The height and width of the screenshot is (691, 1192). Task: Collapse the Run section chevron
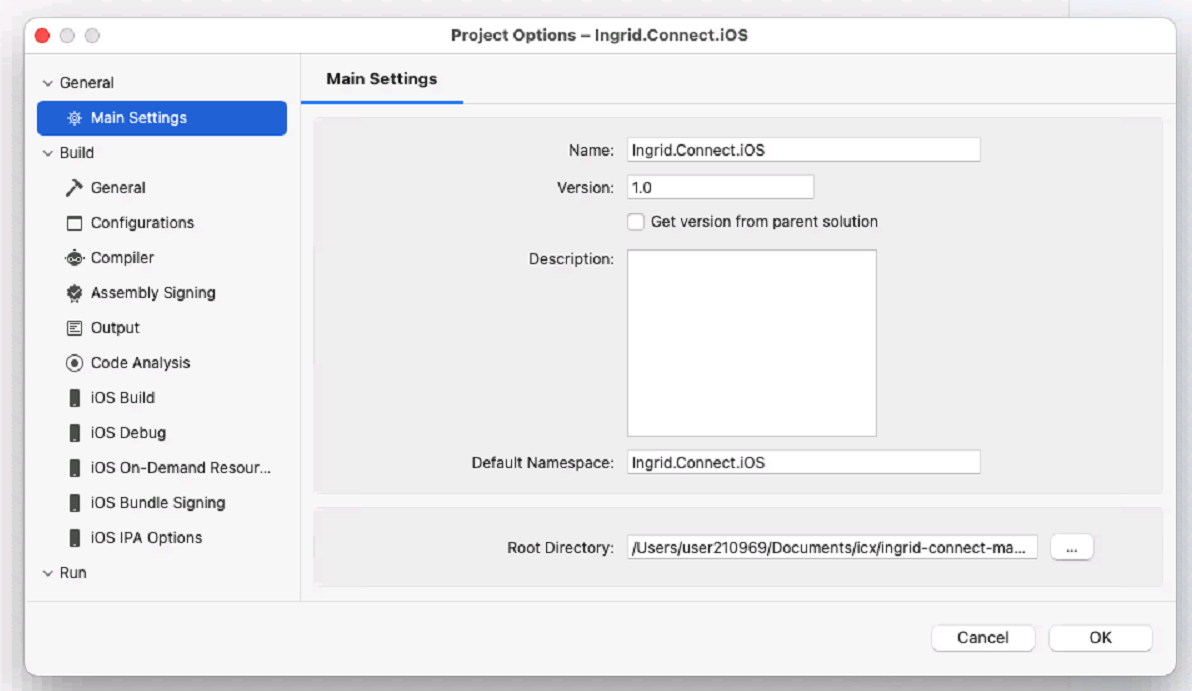47,572
